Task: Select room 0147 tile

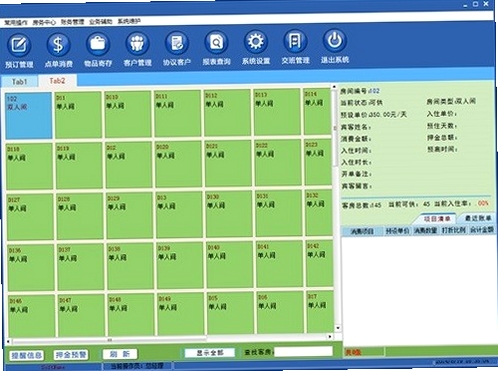Action: pos(81,315)
